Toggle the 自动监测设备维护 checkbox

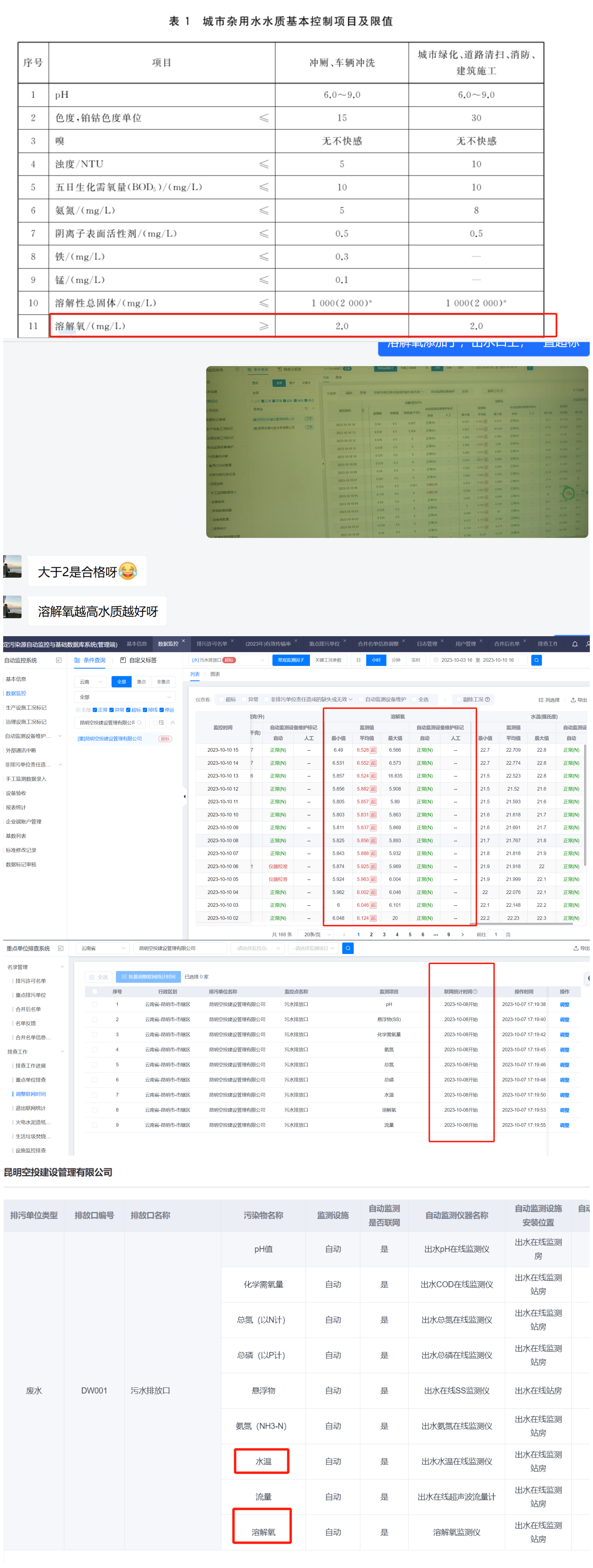click(x=361, y=700)
